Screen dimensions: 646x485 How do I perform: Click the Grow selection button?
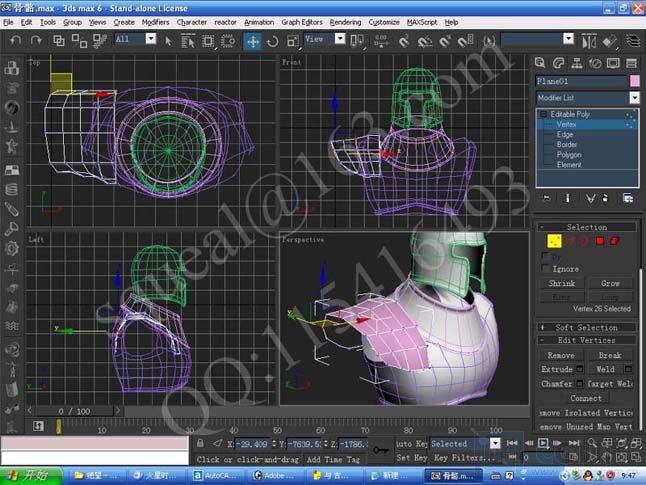[x=610, y=283]
